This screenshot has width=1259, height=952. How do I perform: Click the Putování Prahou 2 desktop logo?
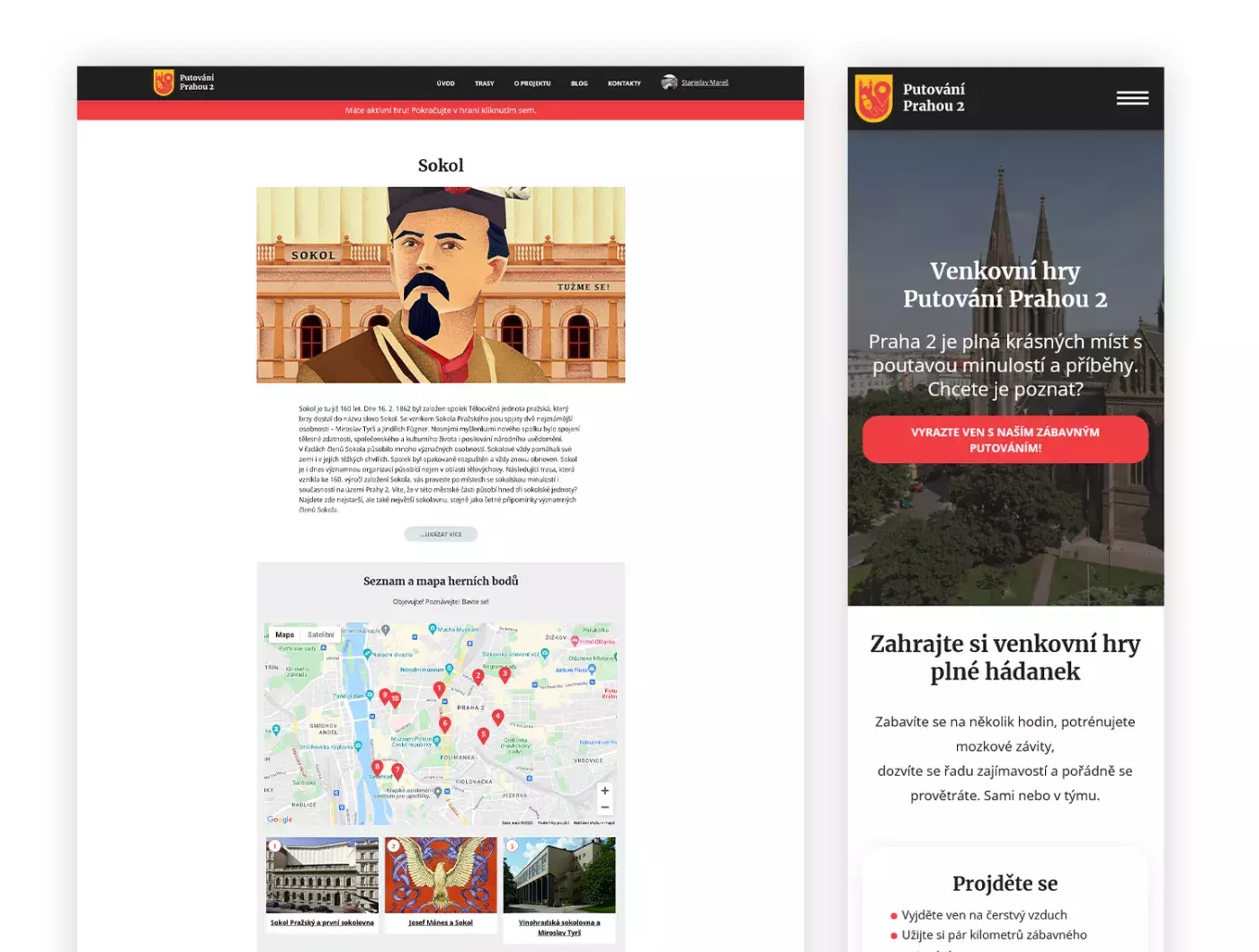coord(184,83)
